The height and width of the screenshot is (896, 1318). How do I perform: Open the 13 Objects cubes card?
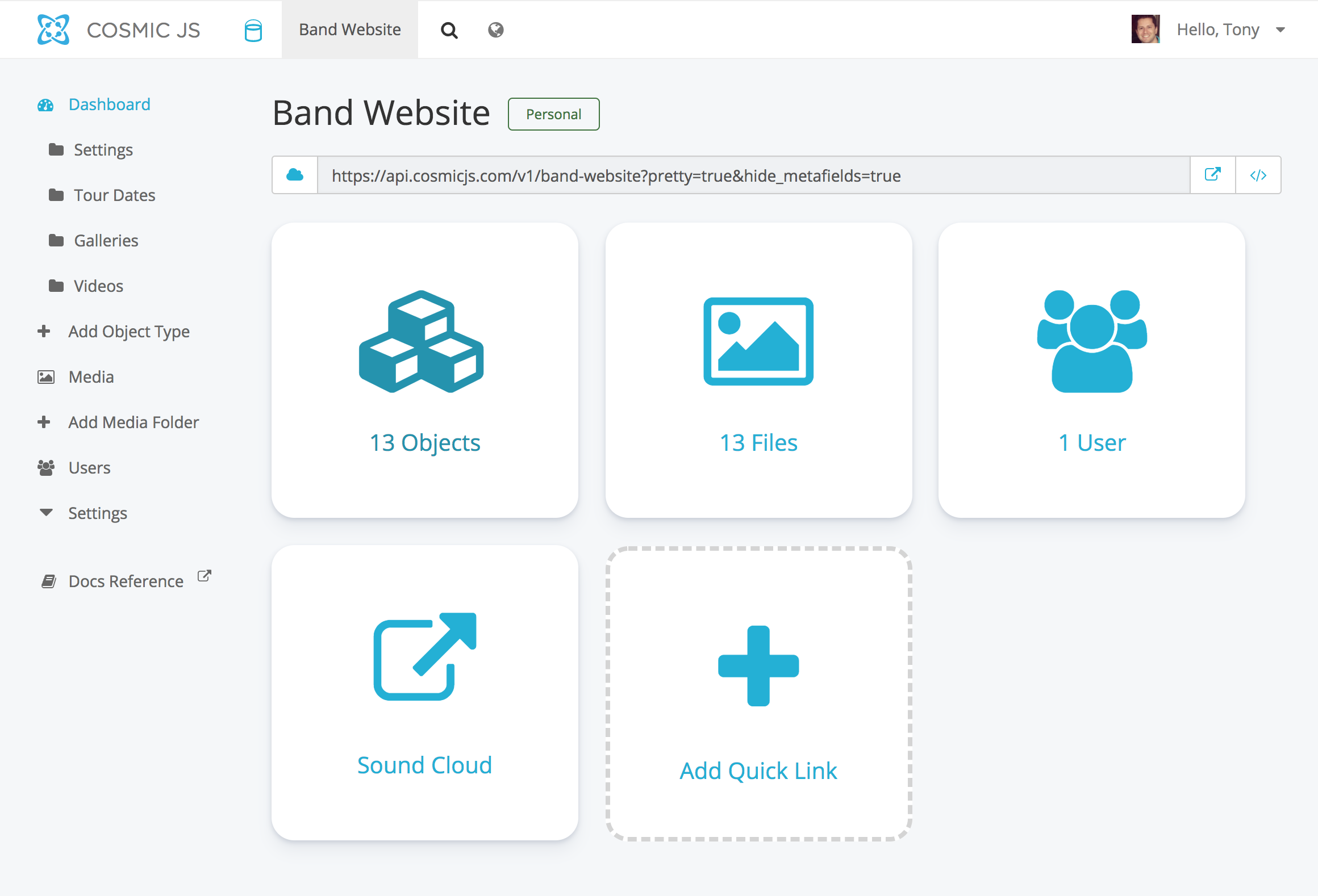click(424, 370)
